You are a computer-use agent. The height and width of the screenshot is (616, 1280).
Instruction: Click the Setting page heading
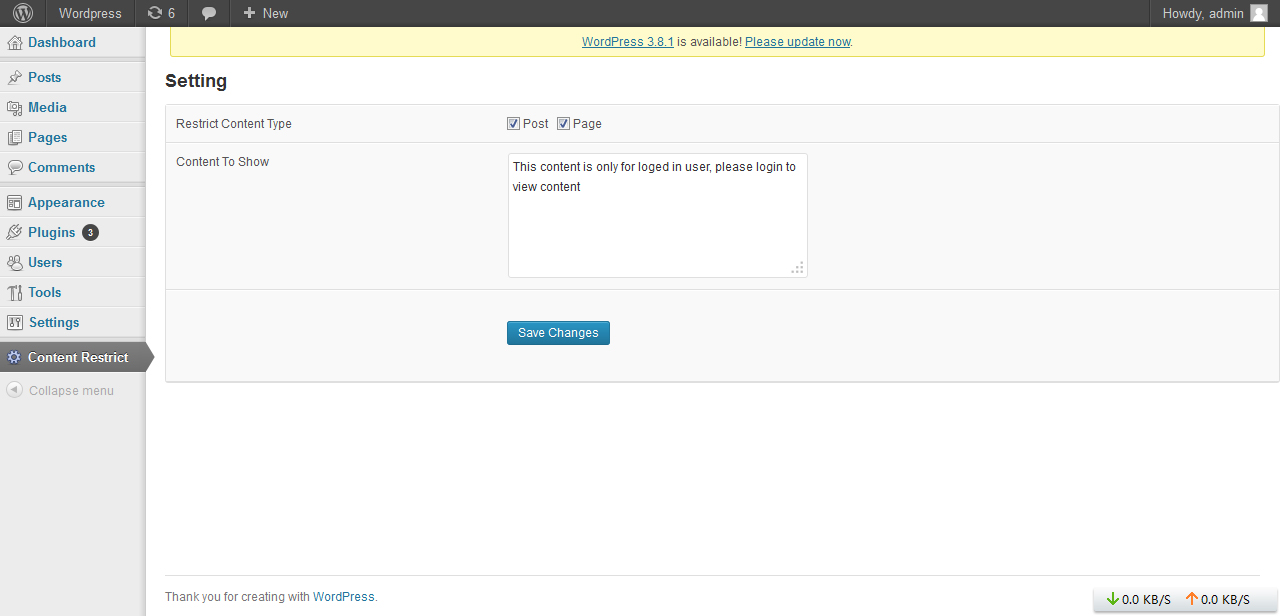(x=196, y=81)
